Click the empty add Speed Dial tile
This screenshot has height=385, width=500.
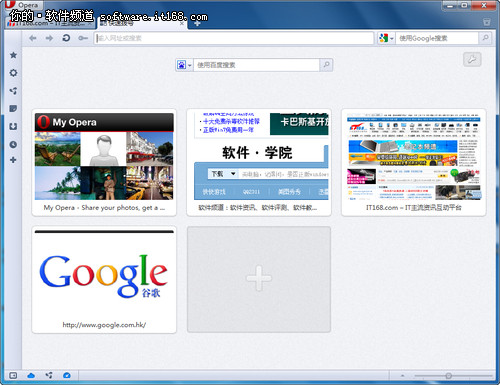pos(259,279)
